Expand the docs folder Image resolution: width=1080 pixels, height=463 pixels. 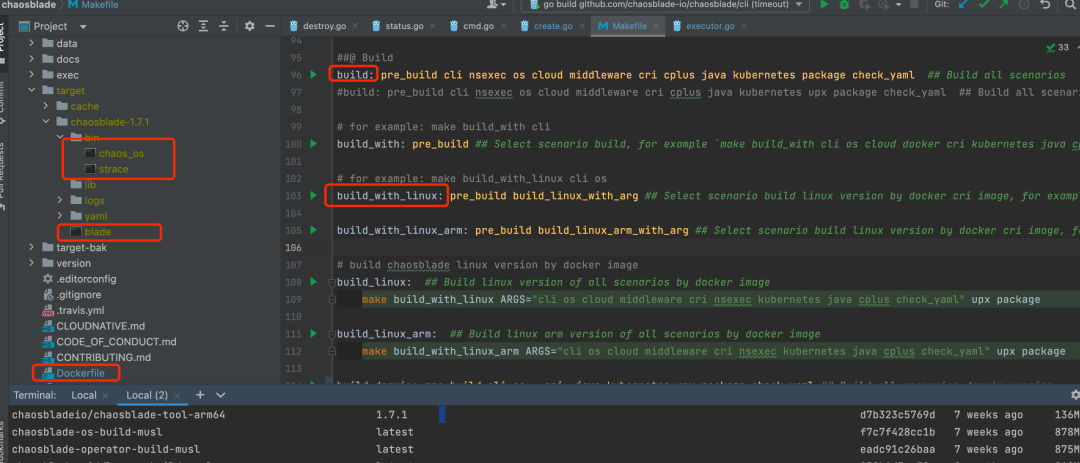pyautogui.click(x=33, y=60)
